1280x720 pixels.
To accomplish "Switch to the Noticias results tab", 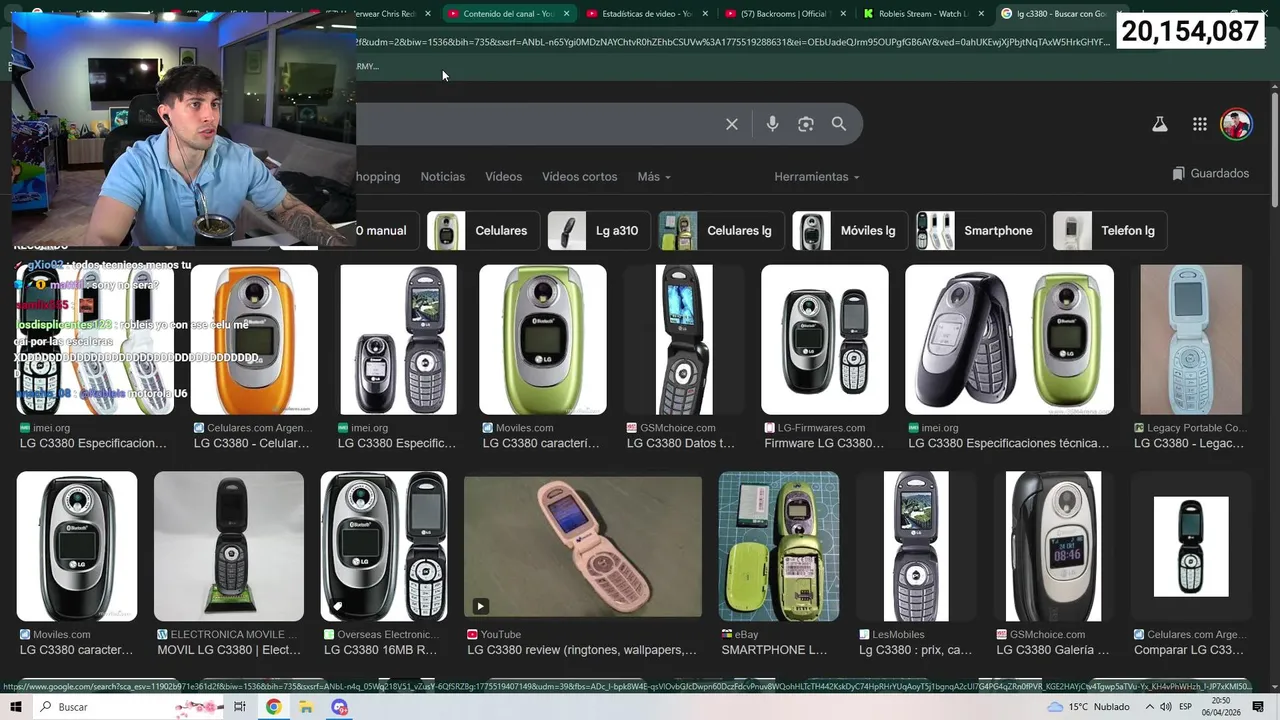I will click(x=443, y=177).
